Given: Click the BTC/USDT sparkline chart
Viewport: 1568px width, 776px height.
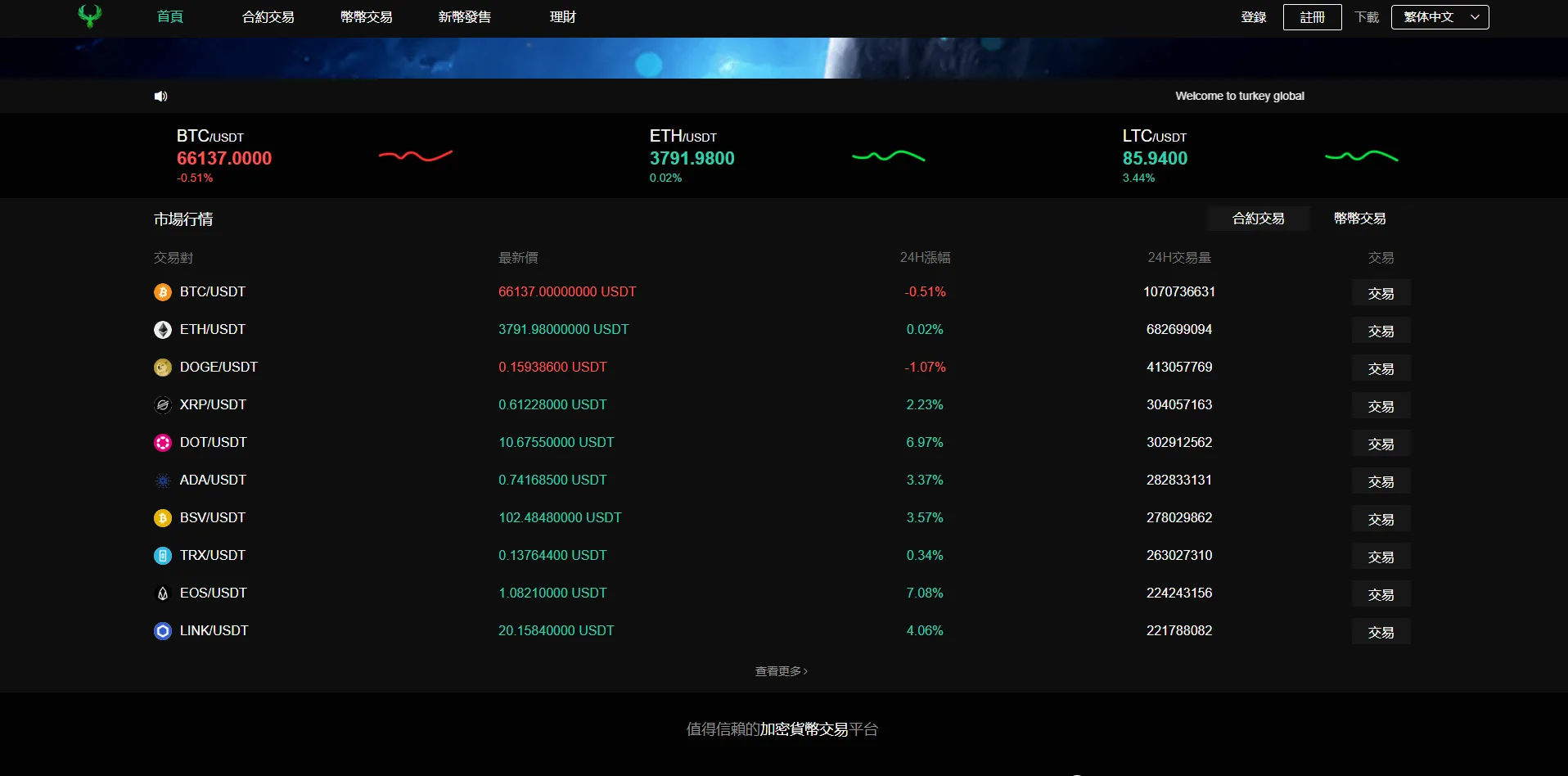Looking at the screenshot, I should [417, 156].
